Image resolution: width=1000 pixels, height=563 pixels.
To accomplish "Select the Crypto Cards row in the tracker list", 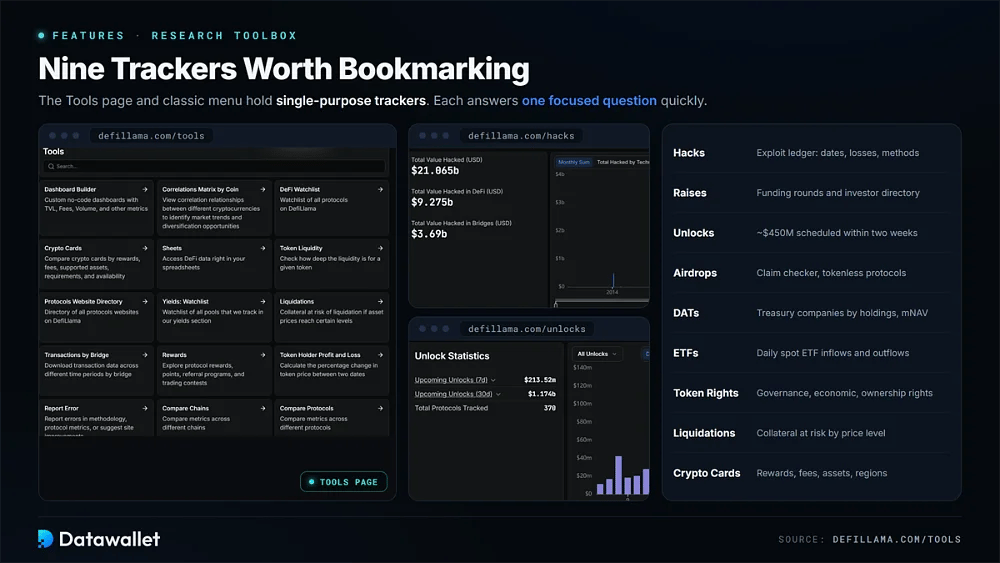I will tap(811, 473).
